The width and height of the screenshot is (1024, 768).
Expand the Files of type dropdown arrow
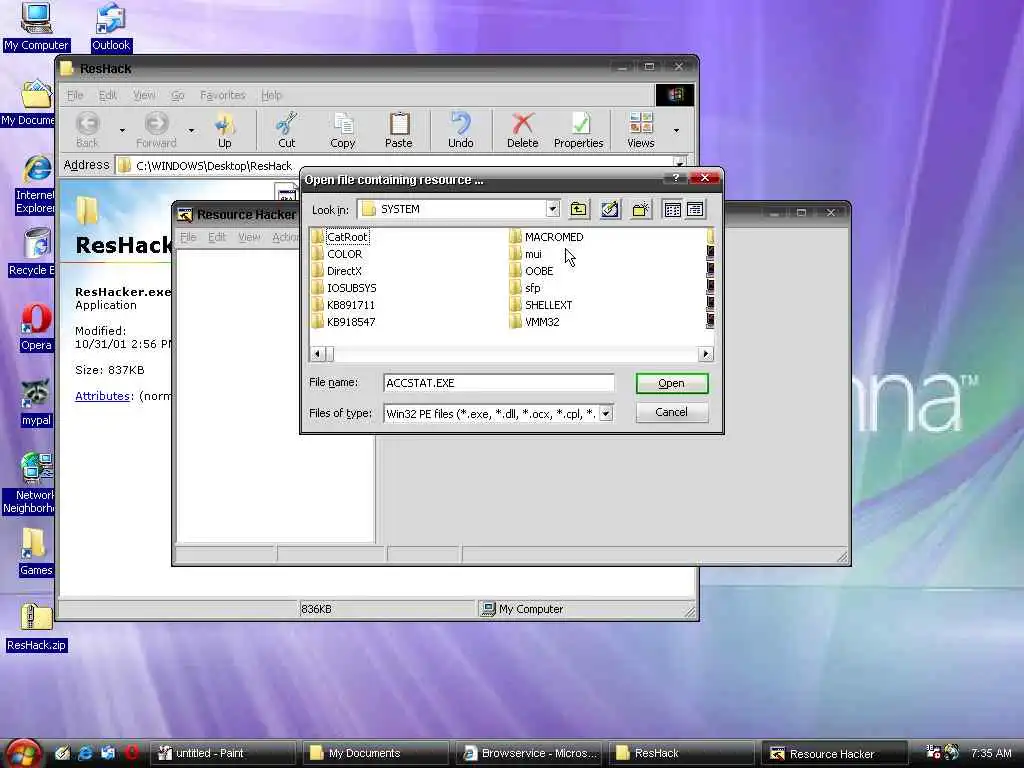point(606,413)
